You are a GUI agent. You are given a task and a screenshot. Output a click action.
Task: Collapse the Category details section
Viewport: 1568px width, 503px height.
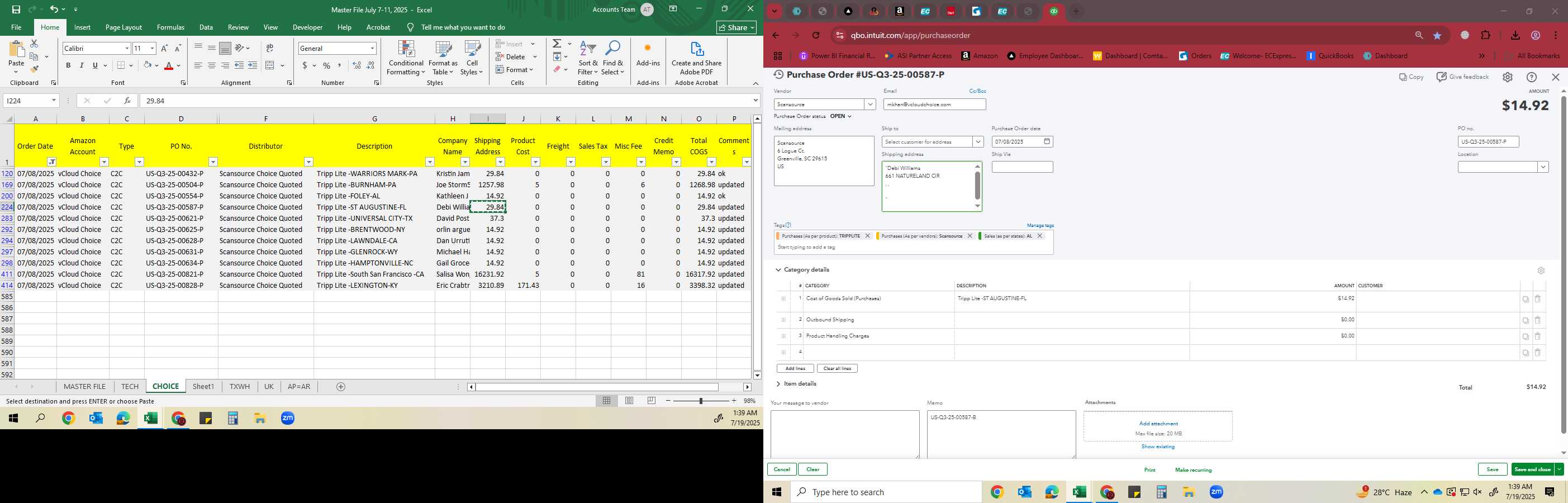pos(778,270)
